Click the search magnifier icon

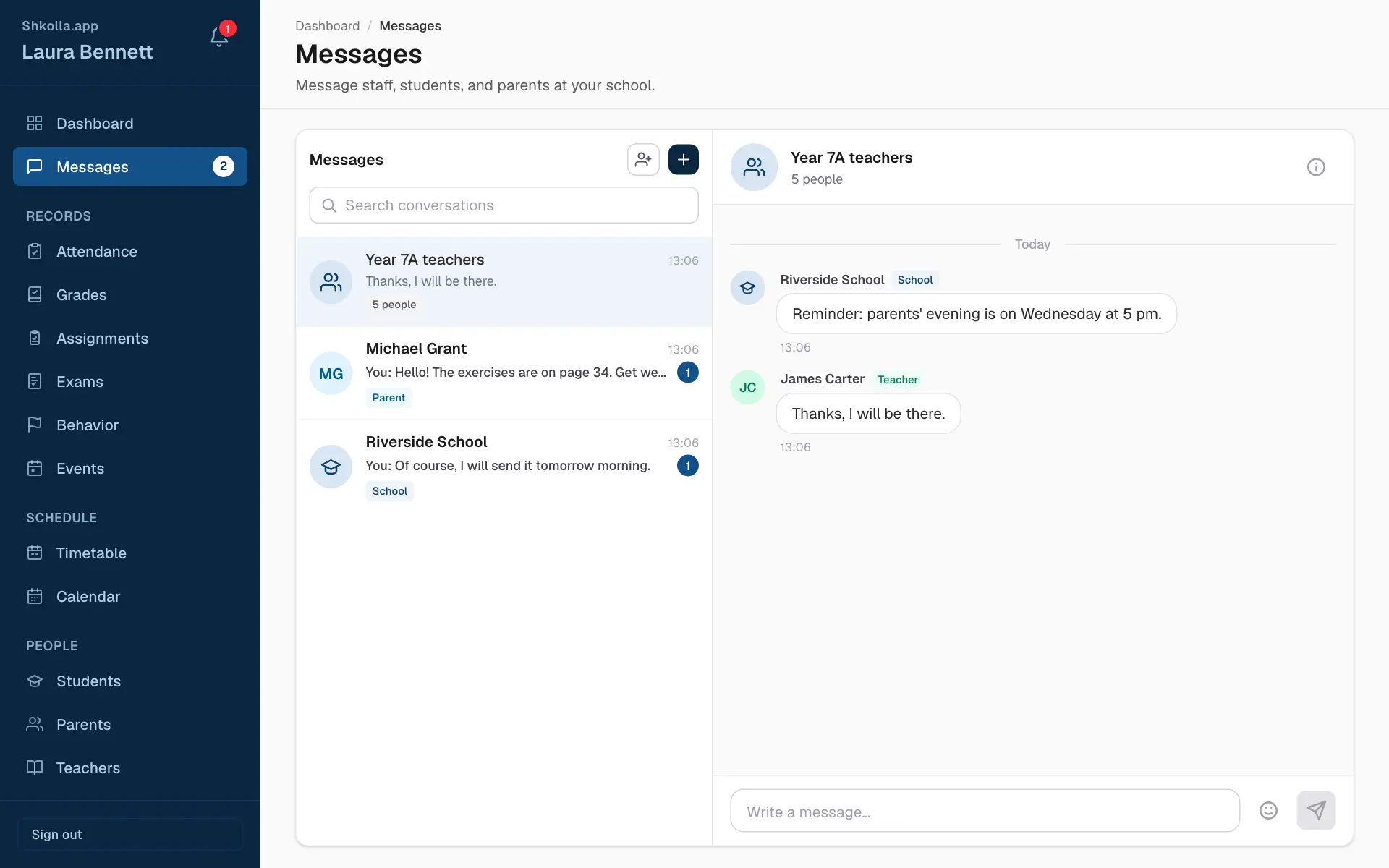coord(329,205)
